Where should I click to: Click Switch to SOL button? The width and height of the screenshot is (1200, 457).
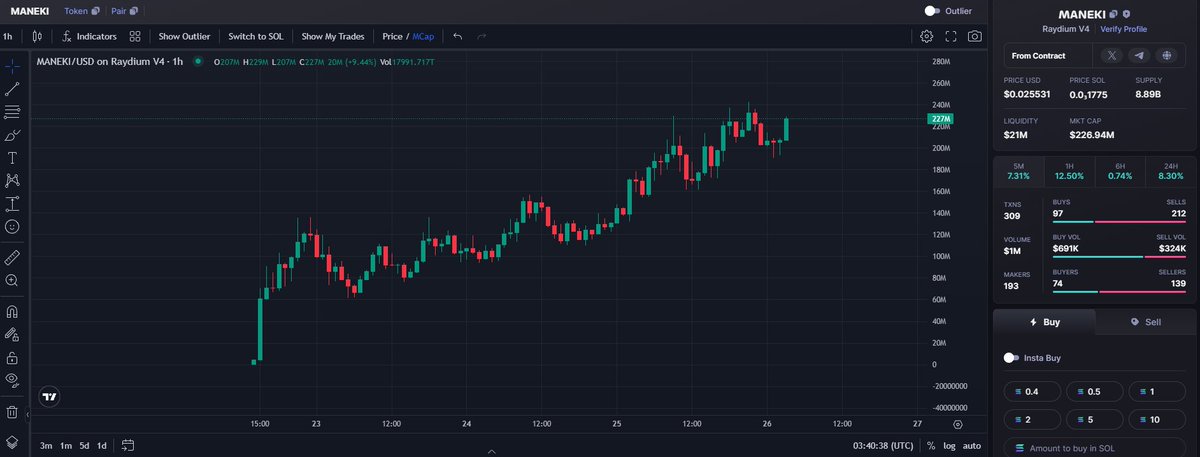pos(256,36)
